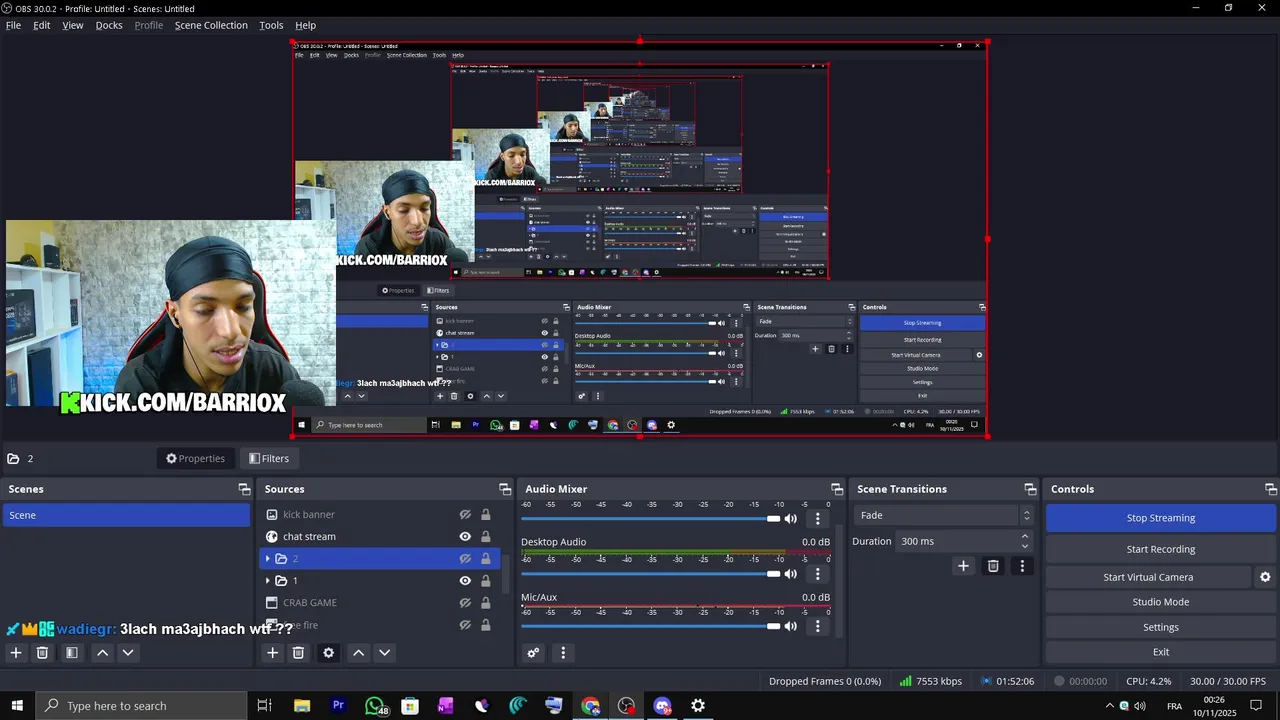Open virtual camera settings gear icon
Screen dimensions: 1280x720
pyautogui.click(x=1265, y=577)
